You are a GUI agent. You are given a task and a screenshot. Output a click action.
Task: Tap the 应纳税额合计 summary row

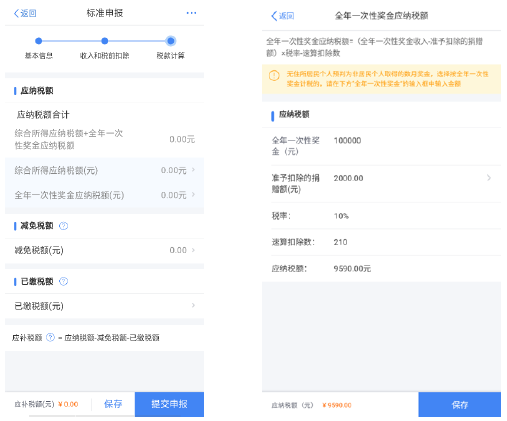tap(104, 130)
